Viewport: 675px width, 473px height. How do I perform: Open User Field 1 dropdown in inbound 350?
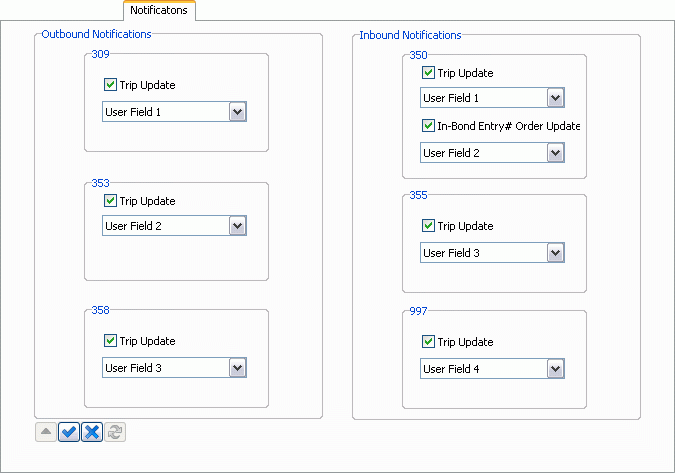tap(556, 98)
